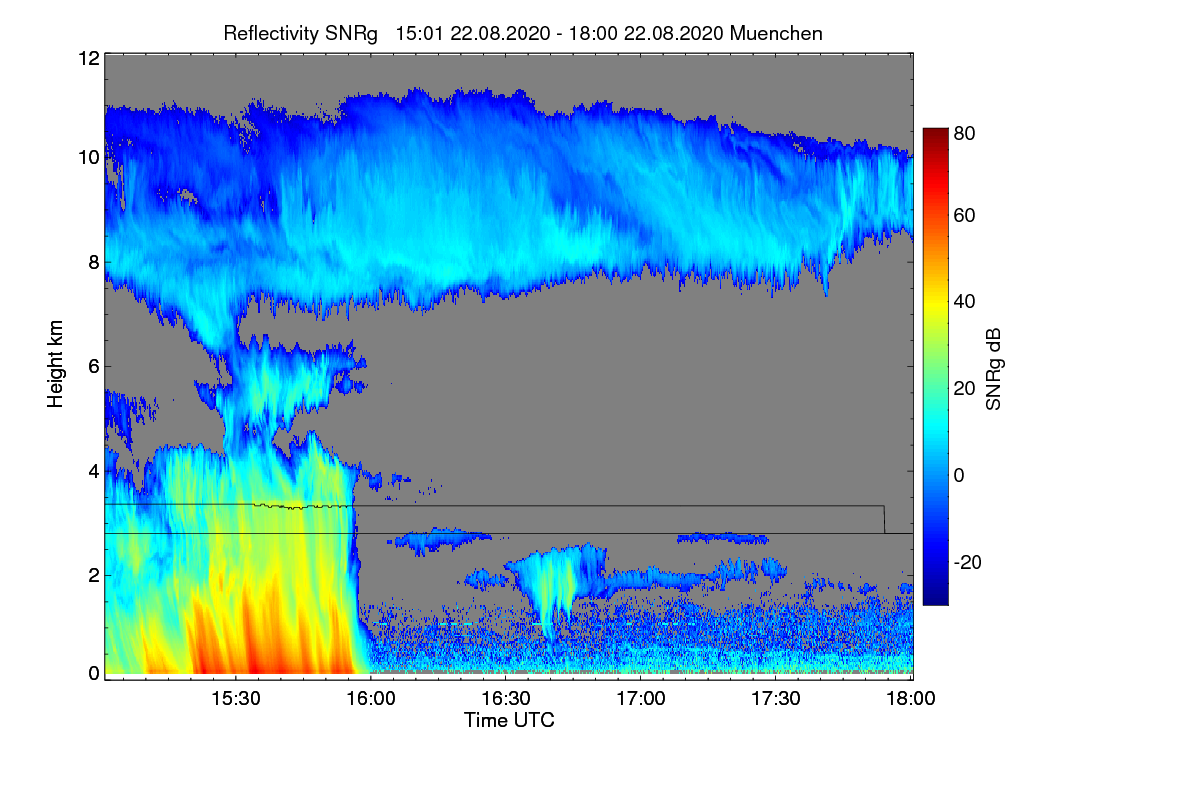Image resolution: width=1200 pixels, height=800 pixels.
Task: Click the height axis tick label 8
Action: tap(93, 262)
